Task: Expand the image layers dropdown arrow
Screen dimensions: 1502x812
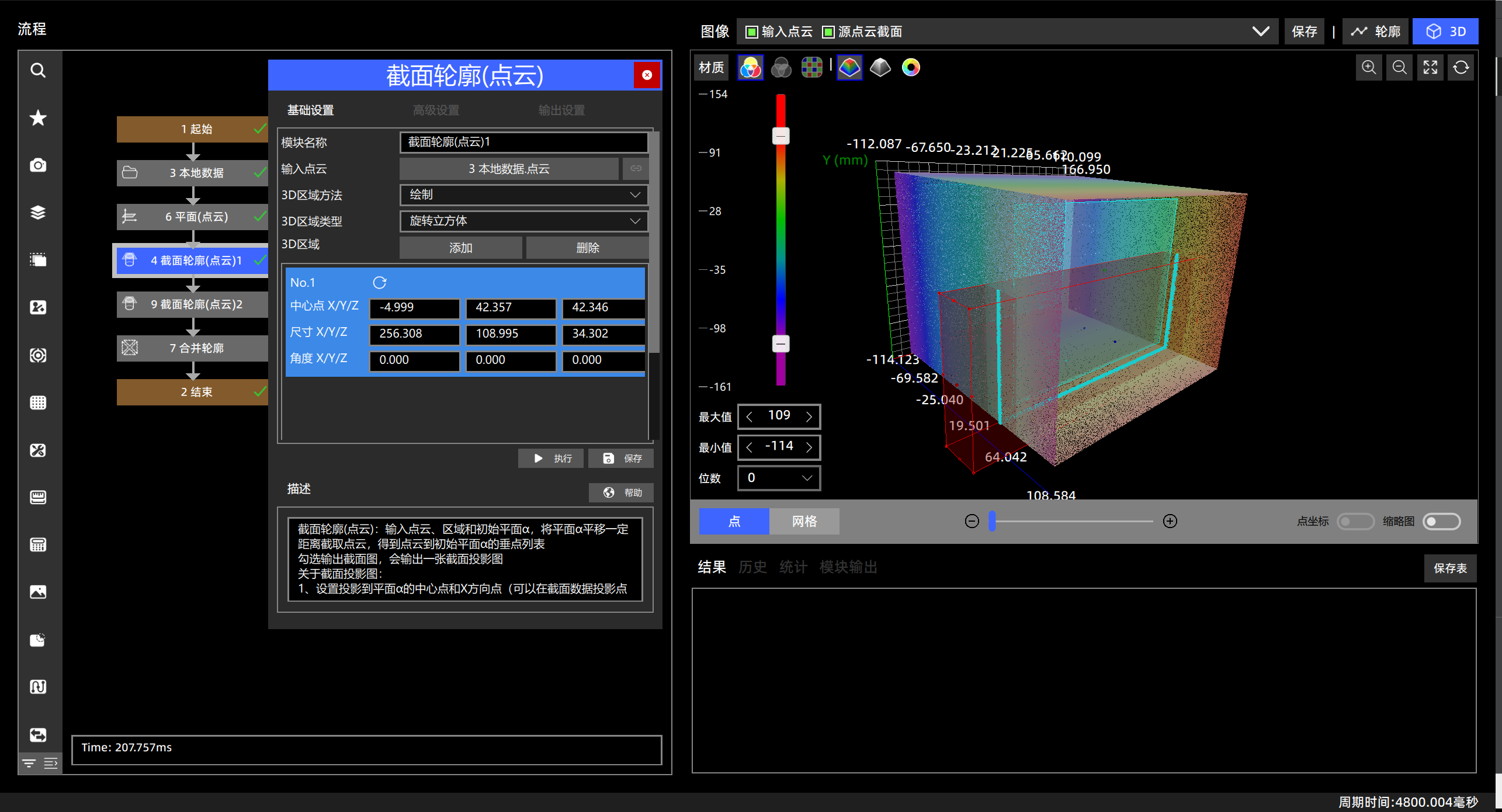Action: point(1261,32)
